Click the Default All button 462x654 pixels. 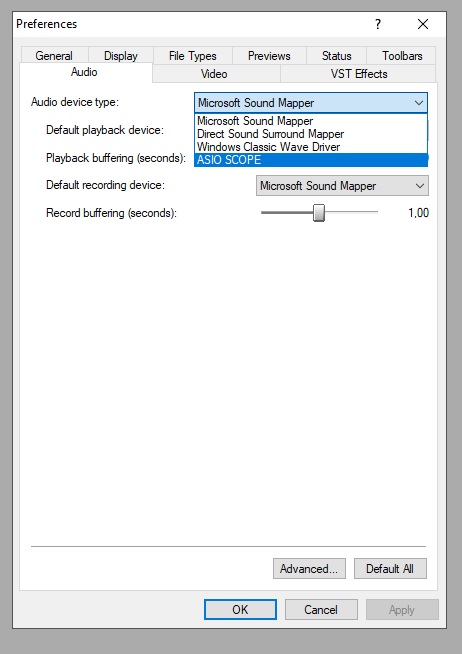click(390, 568)
